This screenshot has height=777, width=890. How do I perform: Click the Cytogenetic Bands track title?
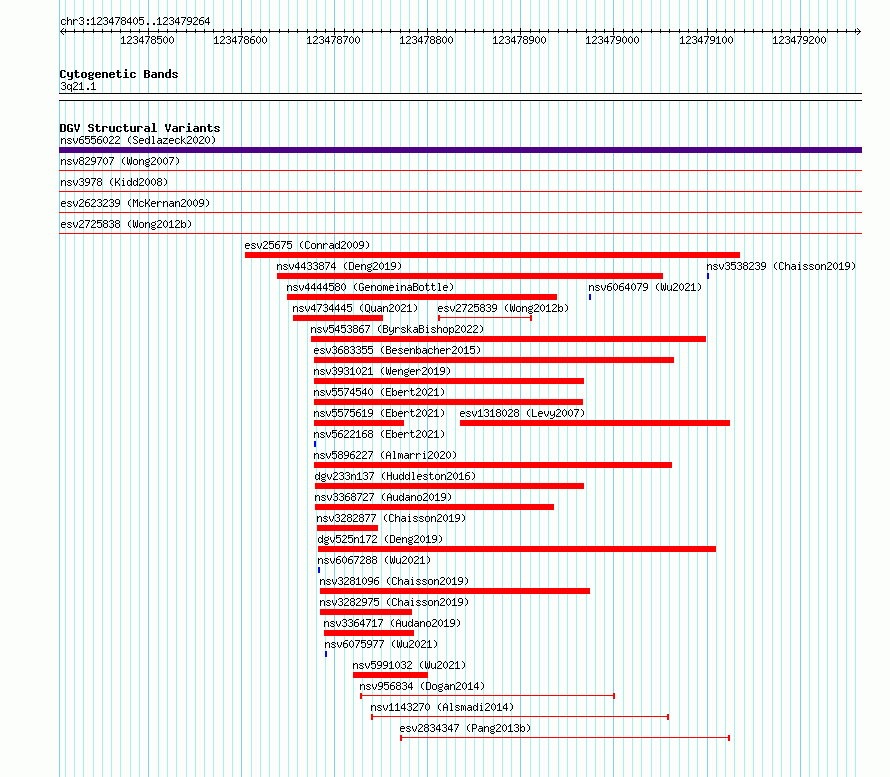[119, 74]
